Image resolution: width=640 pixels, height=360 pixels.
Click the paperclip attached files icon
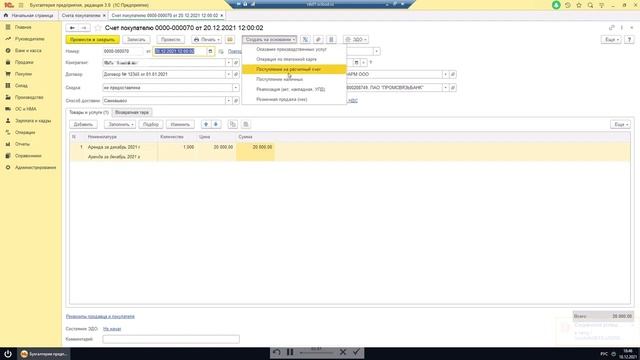(x=318, y=40)
